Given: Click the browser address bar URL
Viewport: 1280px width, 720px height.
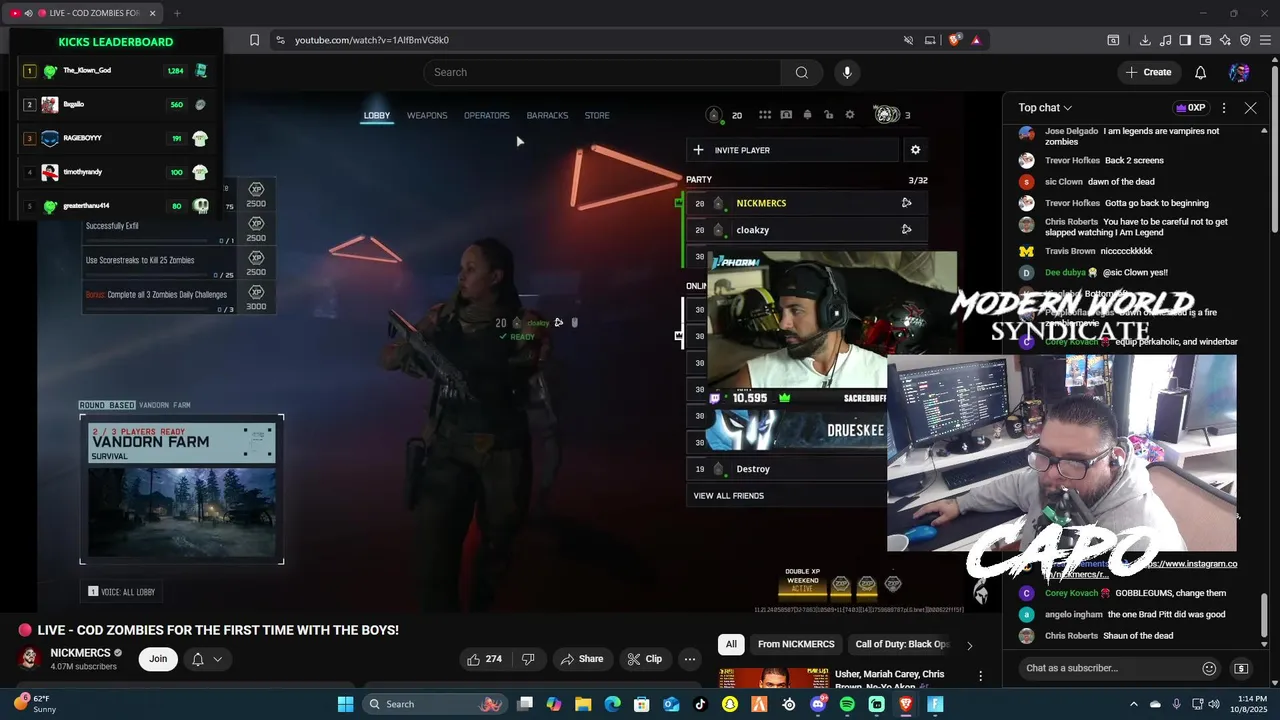Looking at the screenshot, I should pos(372,40).
